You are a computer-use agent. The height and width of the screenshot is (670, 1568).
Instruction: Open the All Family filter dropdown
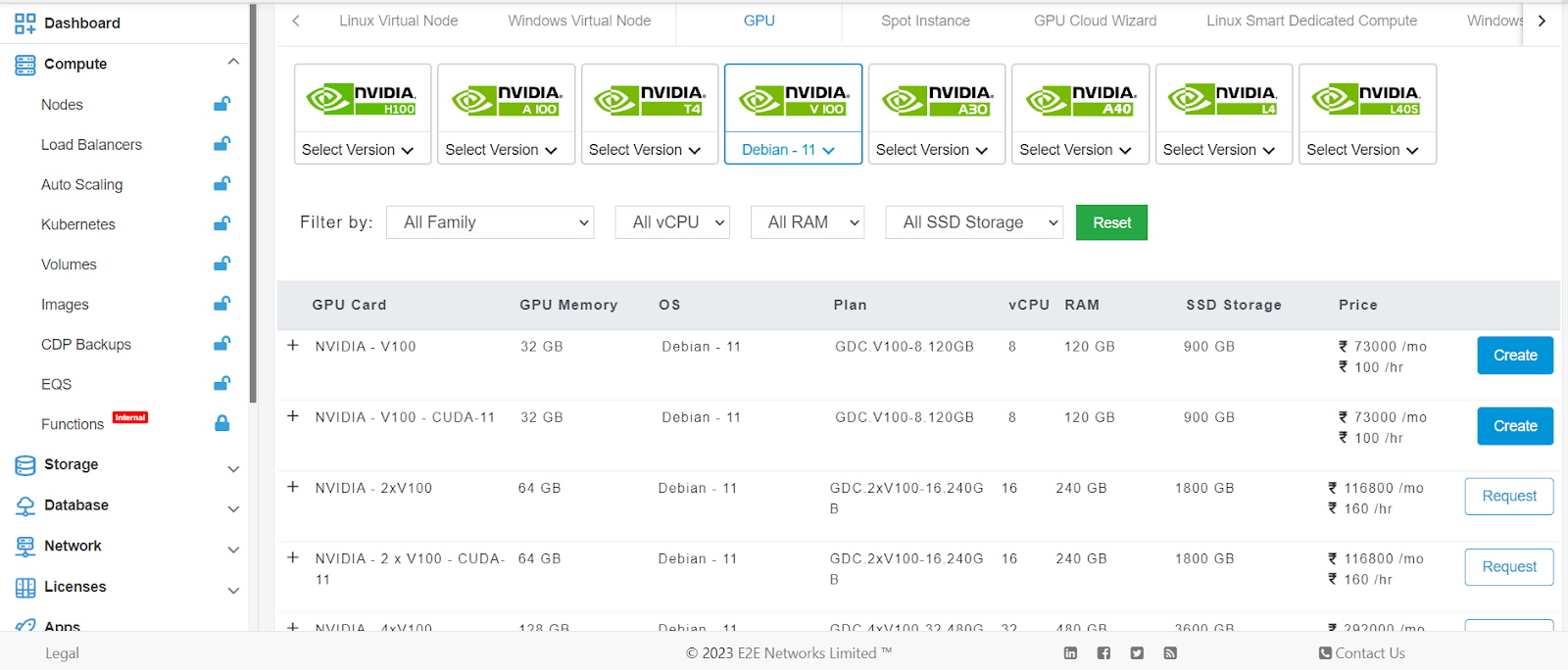click(491, 222)
